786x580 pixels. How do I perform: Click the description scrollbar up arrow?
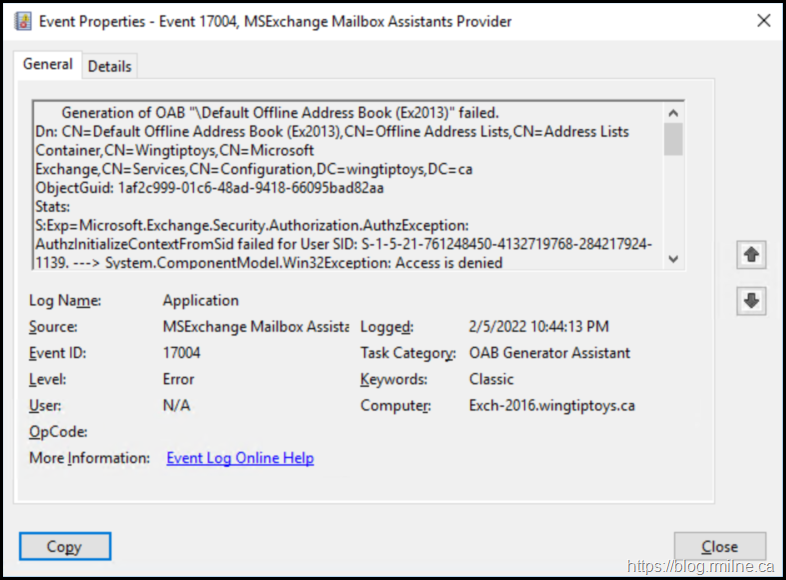click(x=673, y=112)
